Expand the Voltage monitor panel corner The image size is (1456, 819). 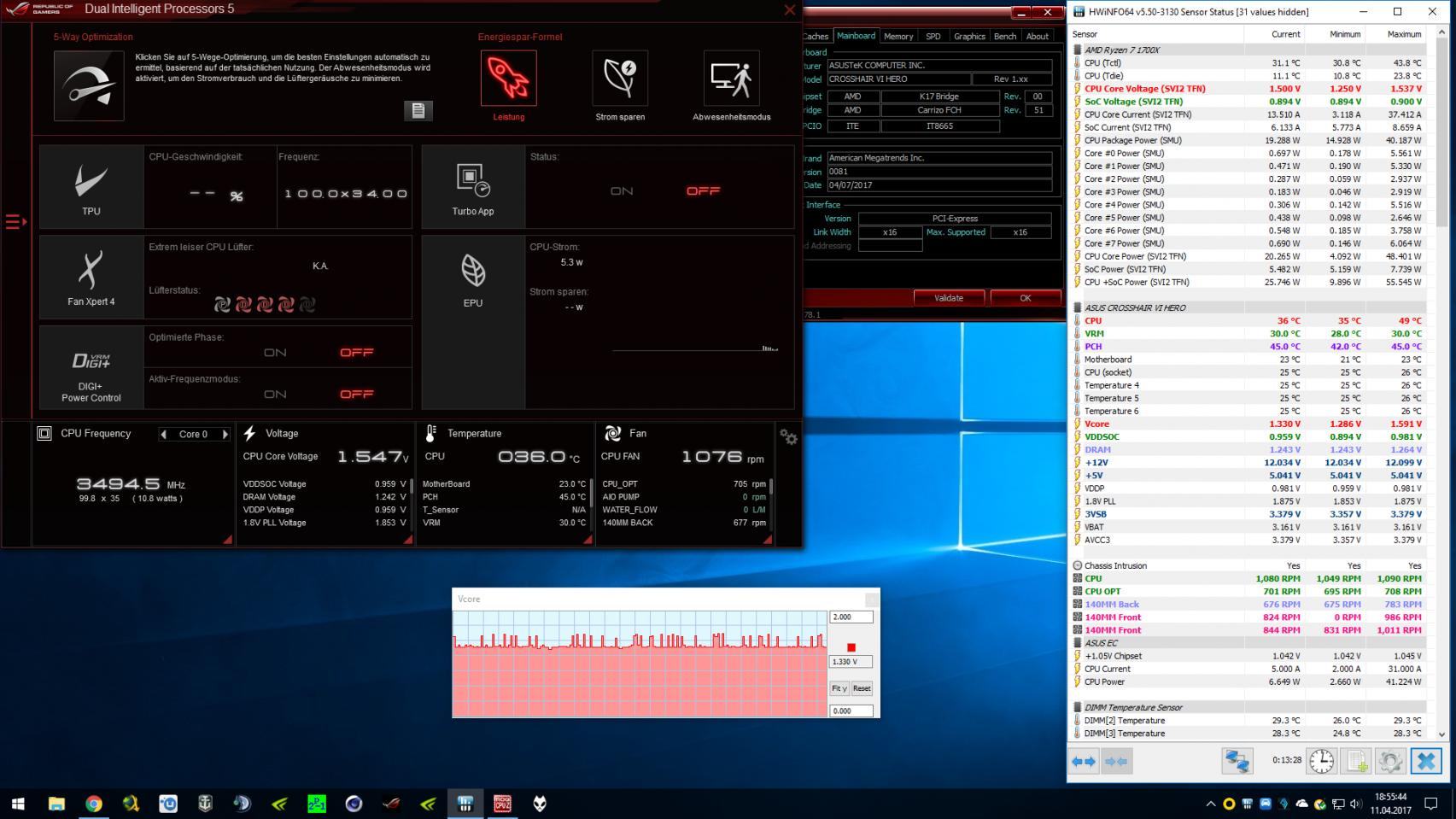pos(407,539)
